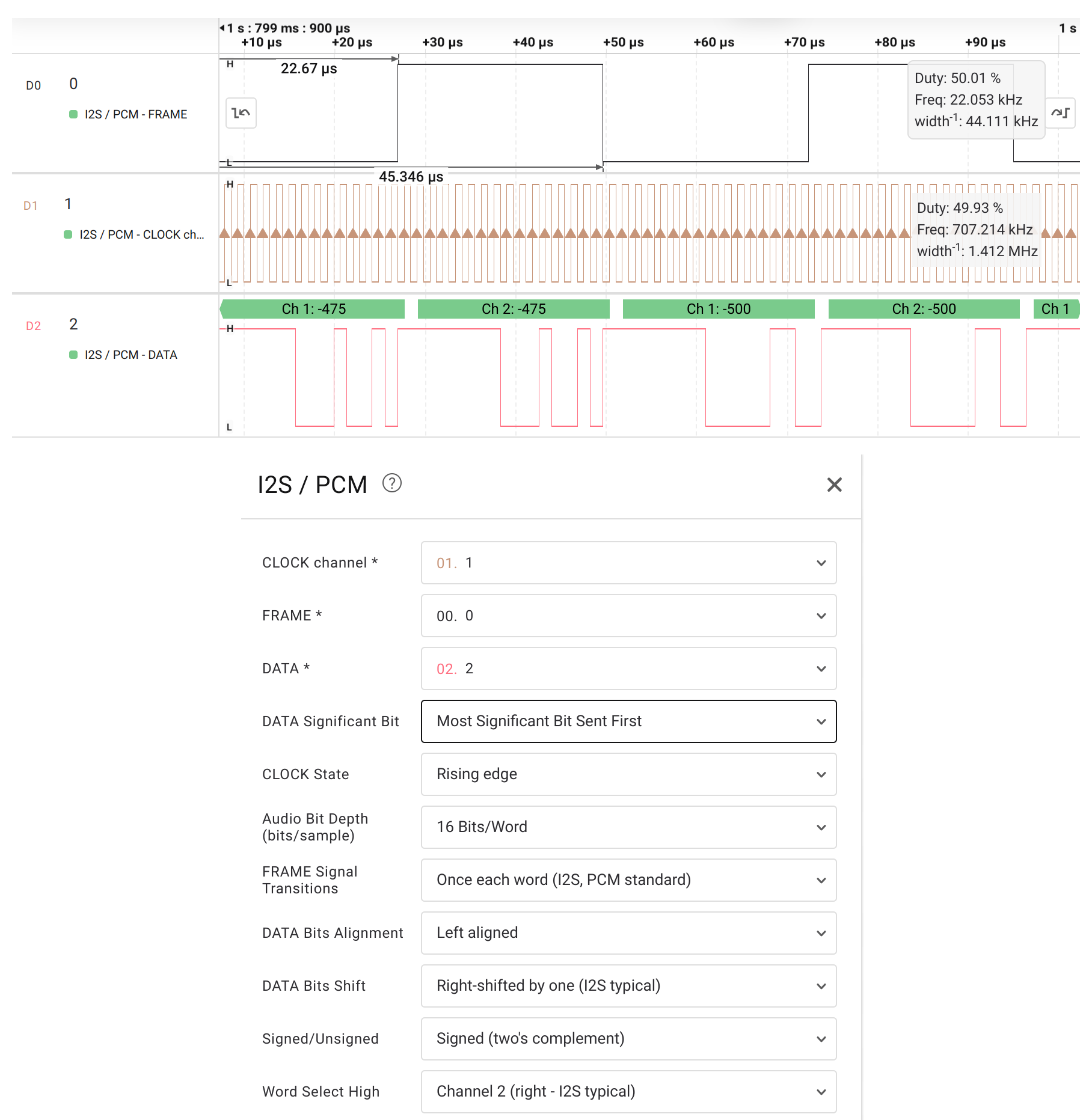The width and height of the screenshot is (1089, 1120).
Task: Open the Signed/Unsigned dropdown
Action: (628, 1039)
